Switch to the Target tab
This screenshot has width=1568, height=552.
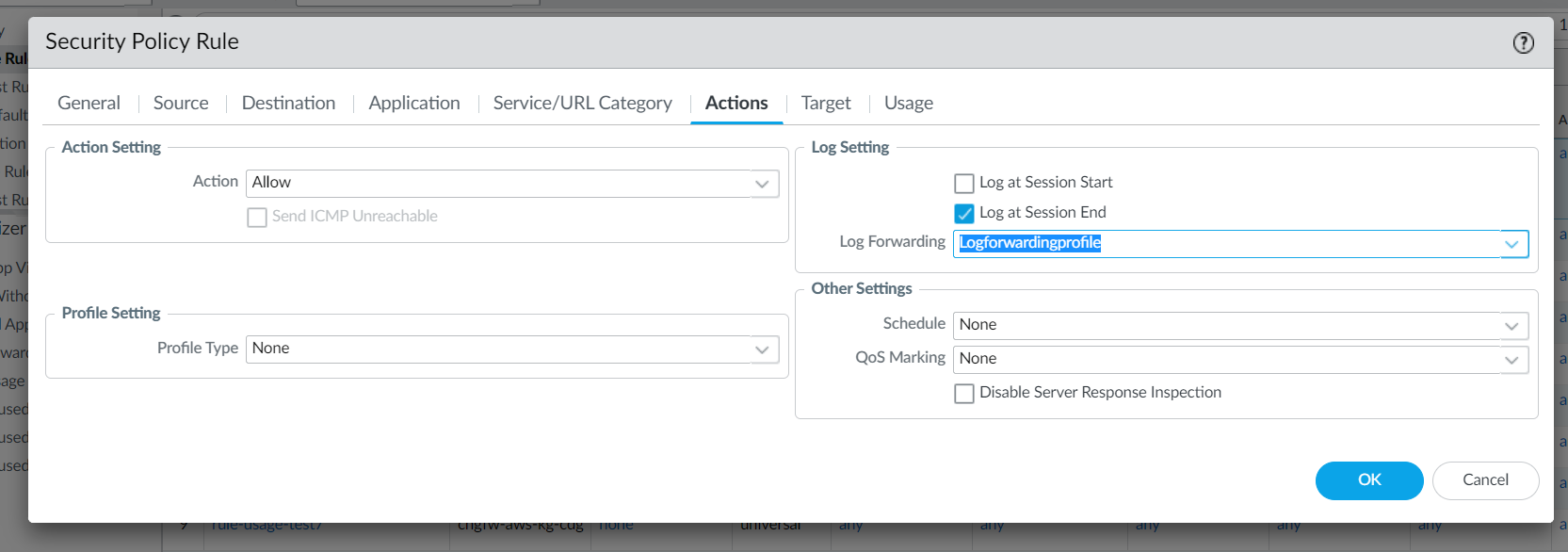point(825,103)
